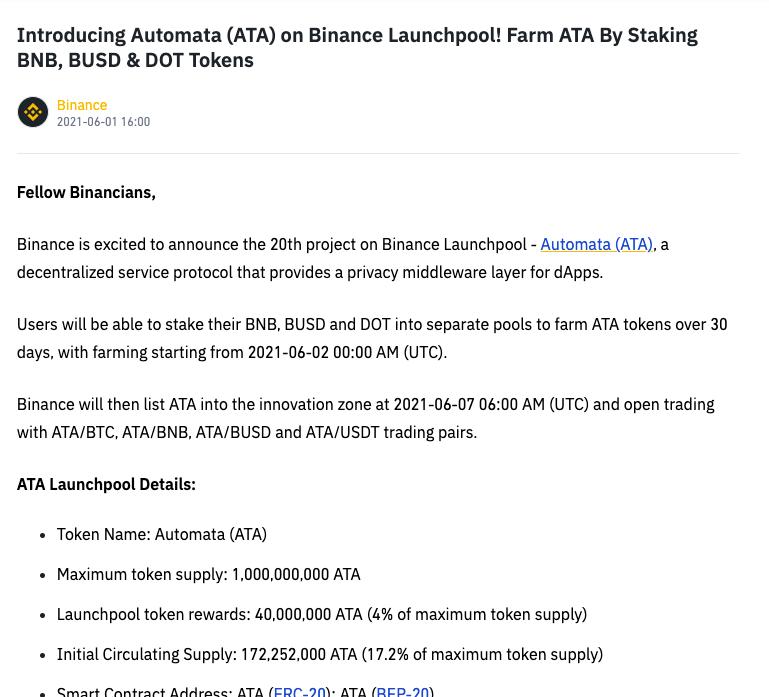Click the "Maximum token supply" bullet
The height and width of the screenshot is (697, 769).
click(208, 574)
